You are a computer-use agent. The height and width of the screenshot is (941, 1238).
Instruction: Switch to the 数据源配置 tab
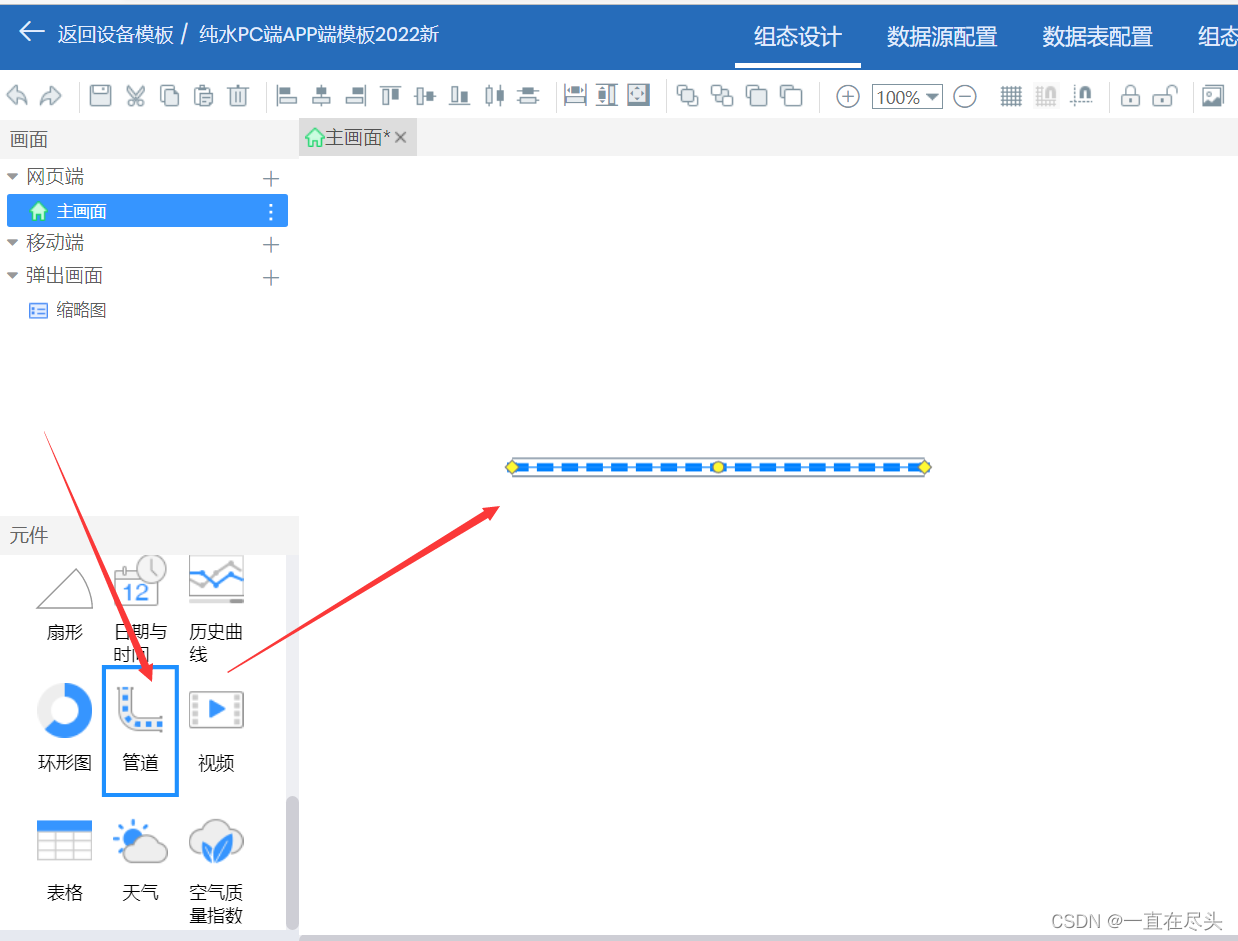pyautogui.click(x=941, y=36)
